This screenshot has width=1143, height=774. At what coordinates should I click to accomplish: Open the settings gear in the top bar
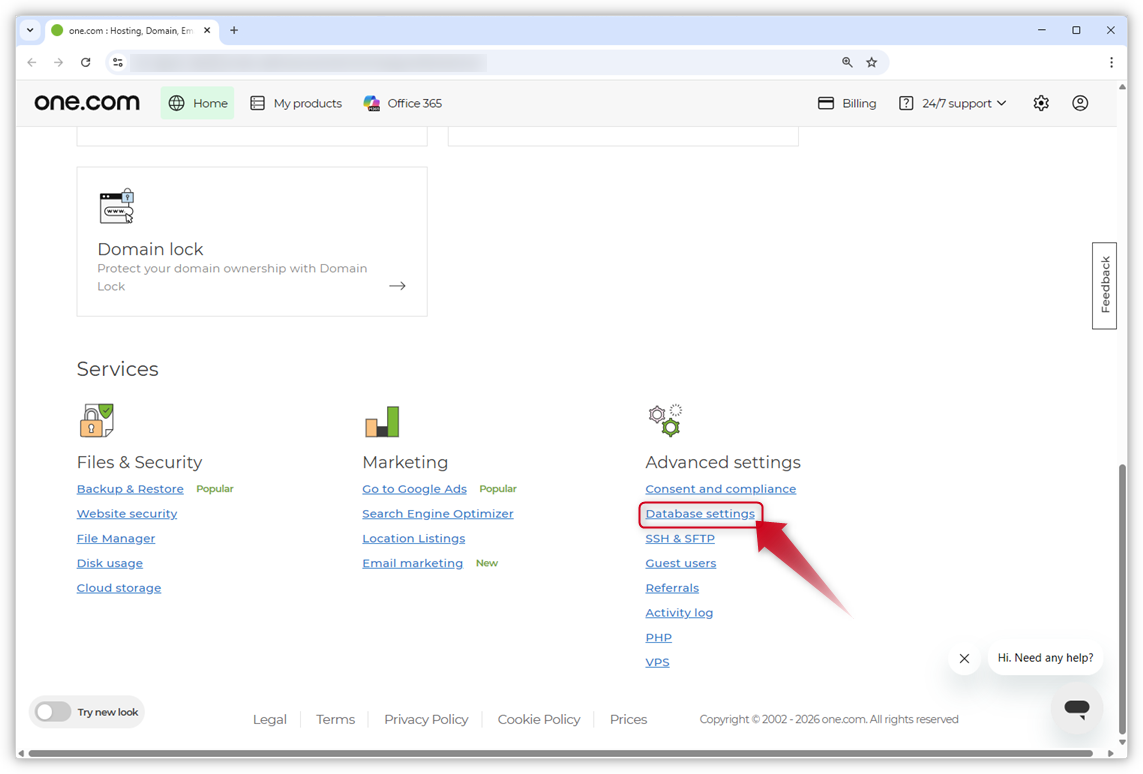pyautogui.click(x=1041, y=103)
